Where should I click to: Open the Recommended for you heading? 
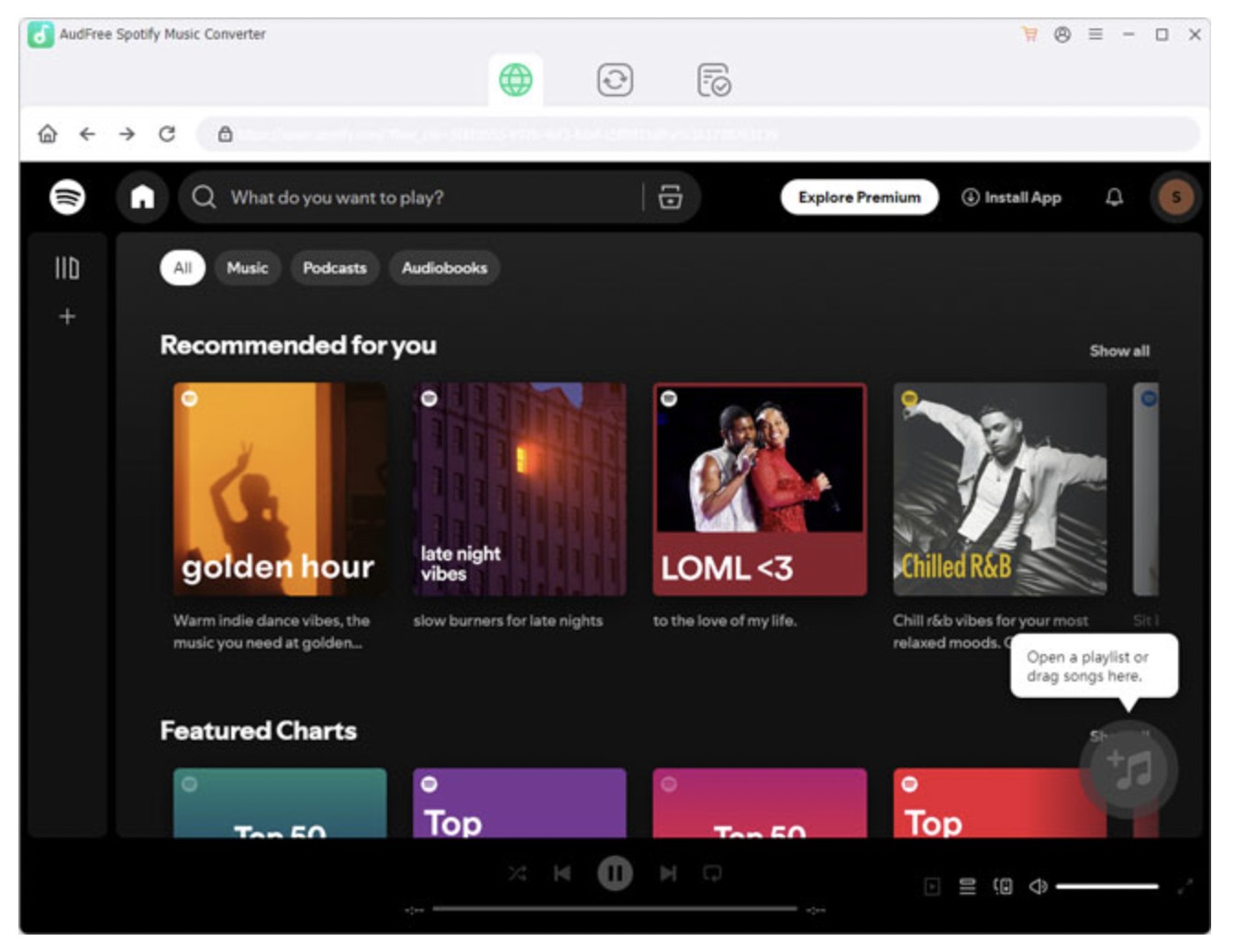(298, 346)
